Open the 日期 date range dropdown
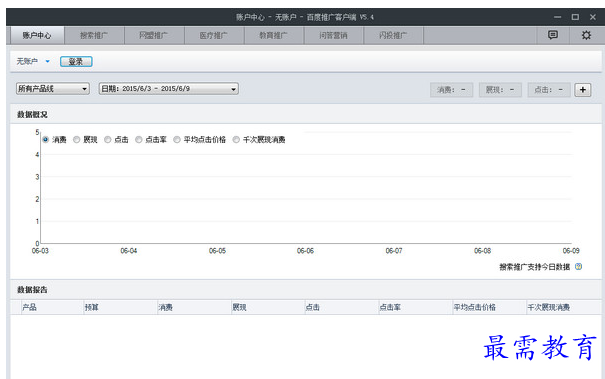 click(169, 89)
